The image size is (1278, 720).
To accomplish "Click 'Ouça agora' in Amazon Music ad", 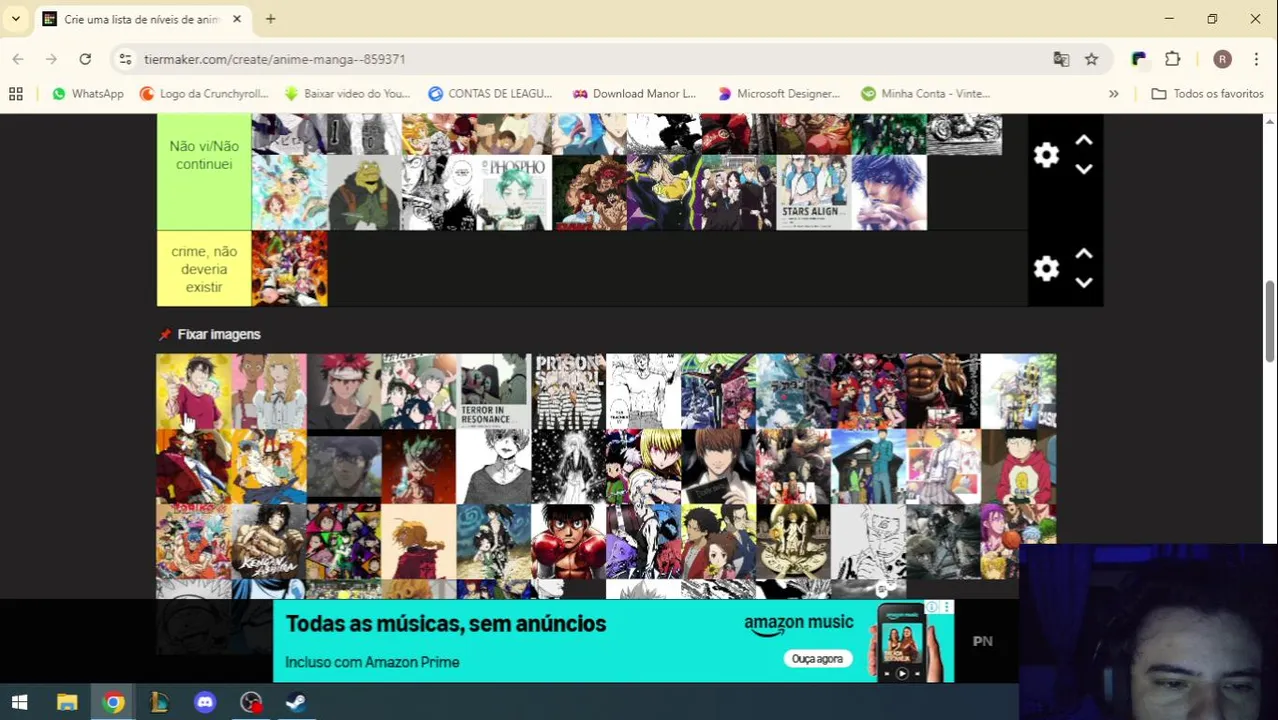I will click(x=817, y=658).
